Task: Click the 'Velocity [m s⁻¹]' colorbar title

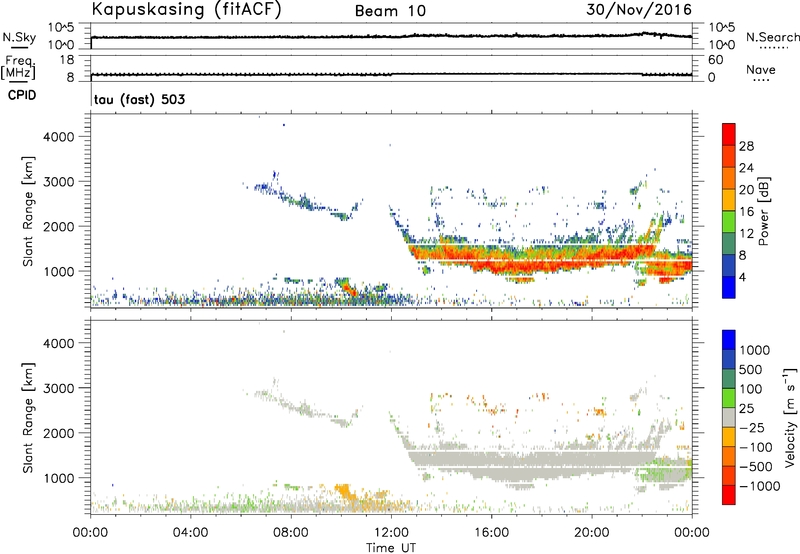Action: pyautogui.click(x=790, y=417)
